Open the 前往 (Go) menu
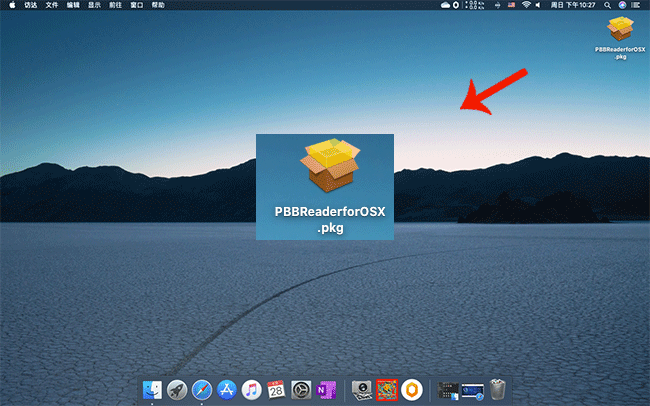Viewport: 650px width, 406px height. pyautogui.click(x=115, y=5)
